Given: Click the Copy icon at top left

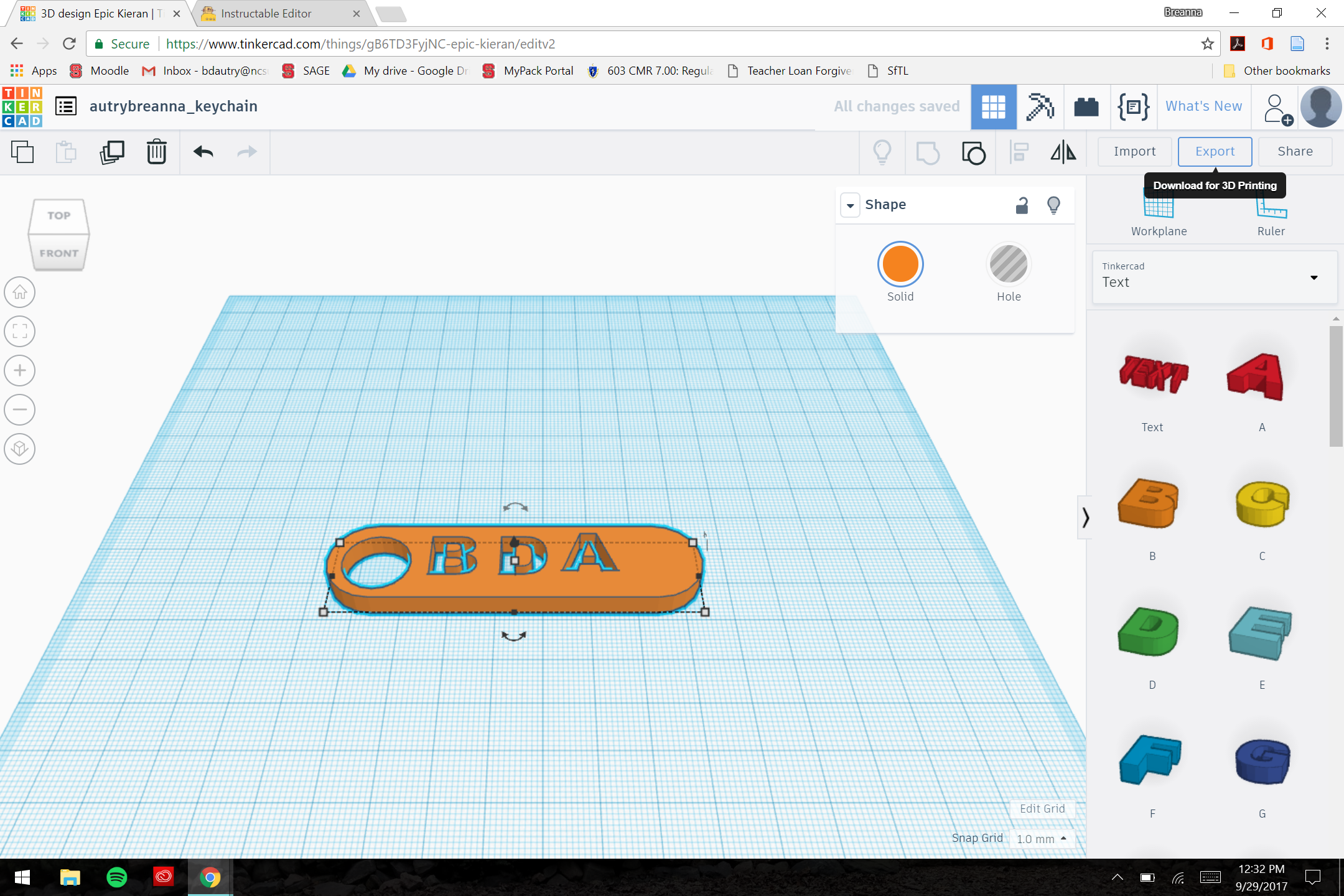Looking at the screenshot, I should coord(23,152).
